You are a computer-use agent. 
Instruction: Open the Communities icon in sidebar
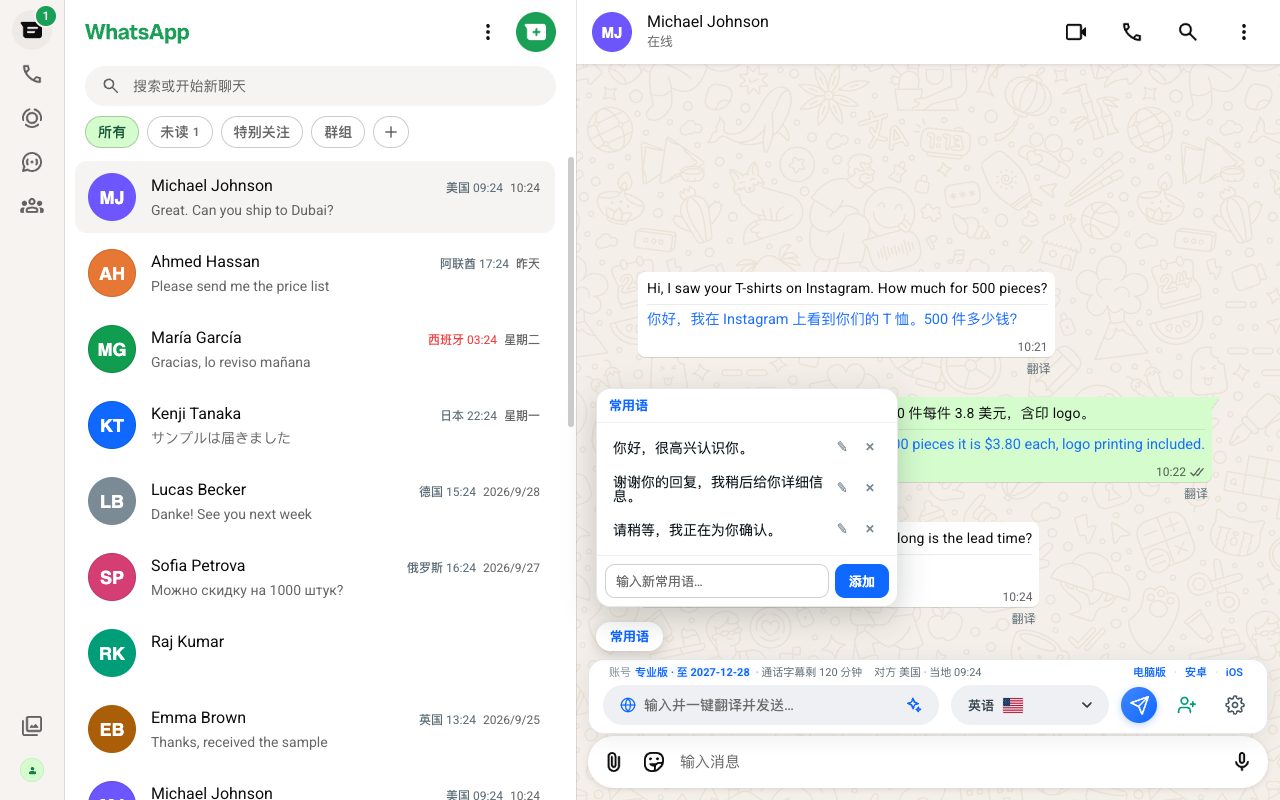(32, 206)
